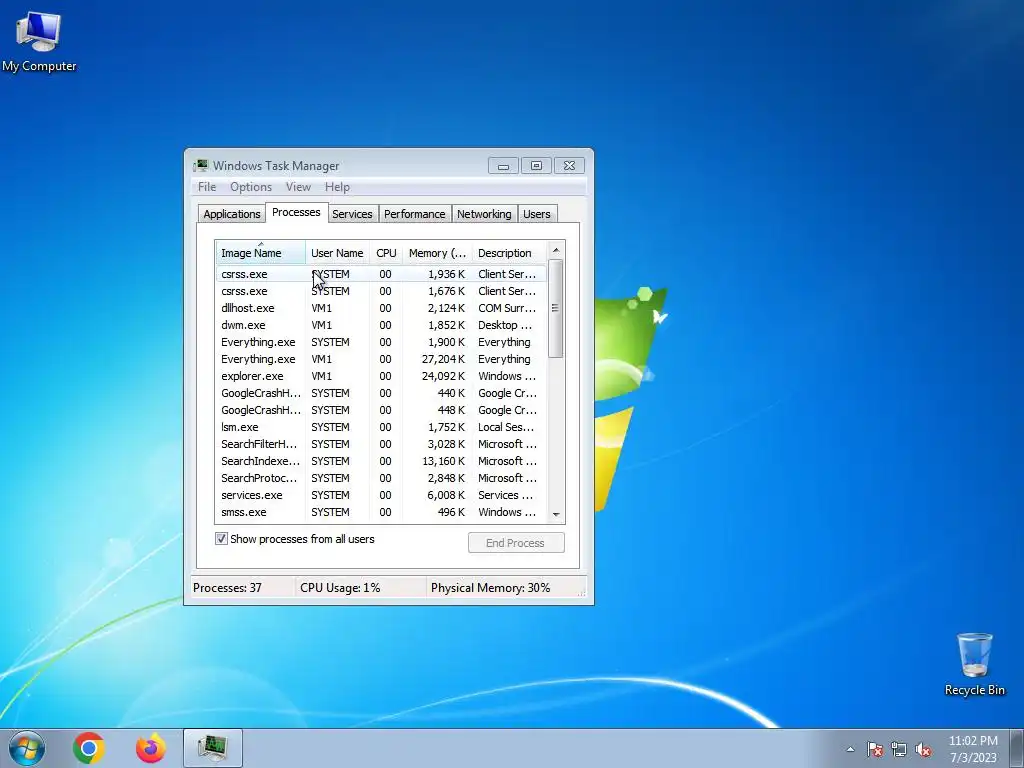Click the process list scroll down arrow
The width and height of the screenshot is (1024, 768).
556,515
